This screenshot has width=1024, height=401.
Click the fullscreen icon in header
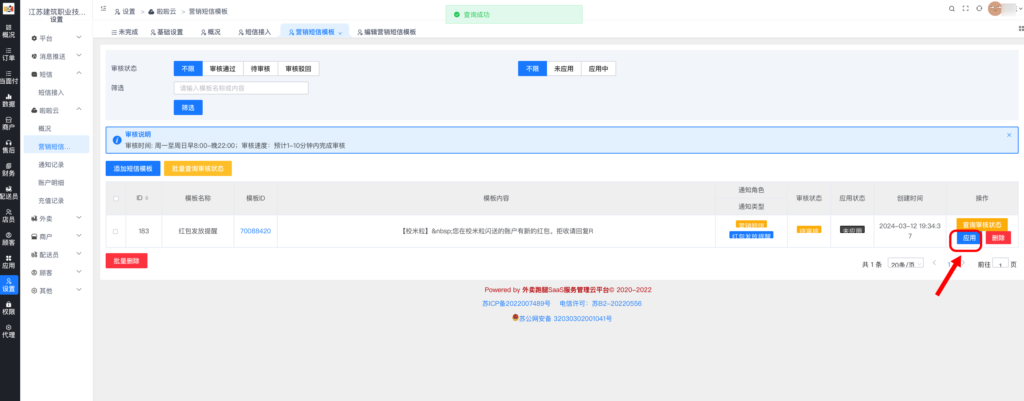pyautogui.click(x=965, y=8)
